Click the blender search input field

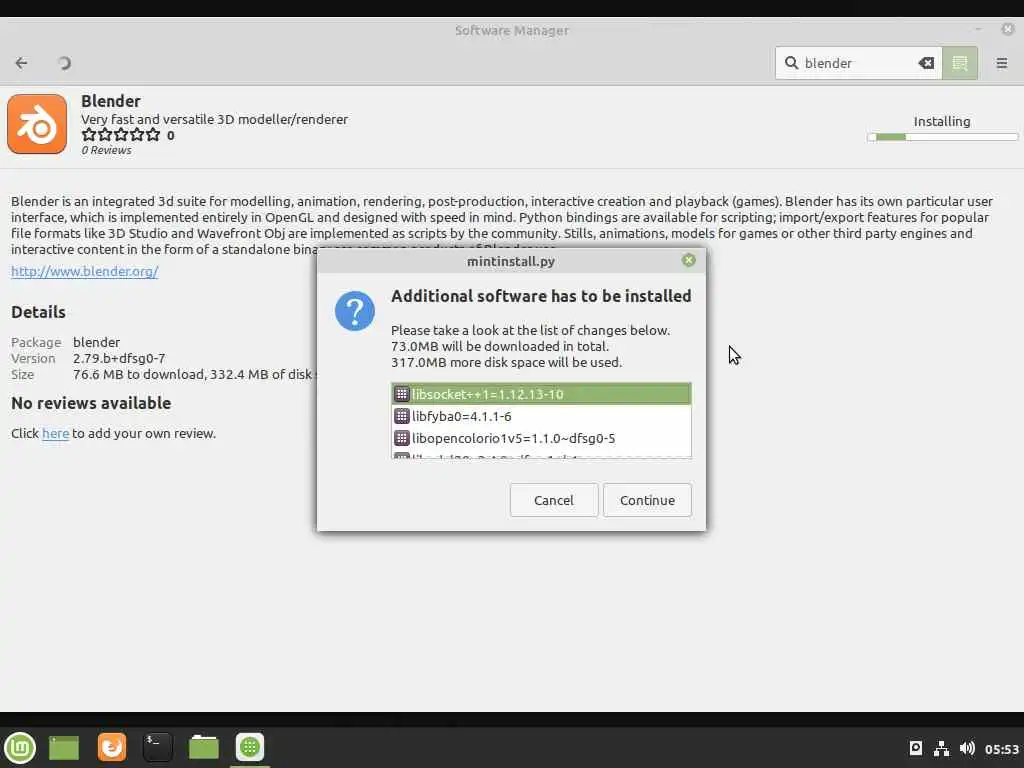[x=859, y=63]
